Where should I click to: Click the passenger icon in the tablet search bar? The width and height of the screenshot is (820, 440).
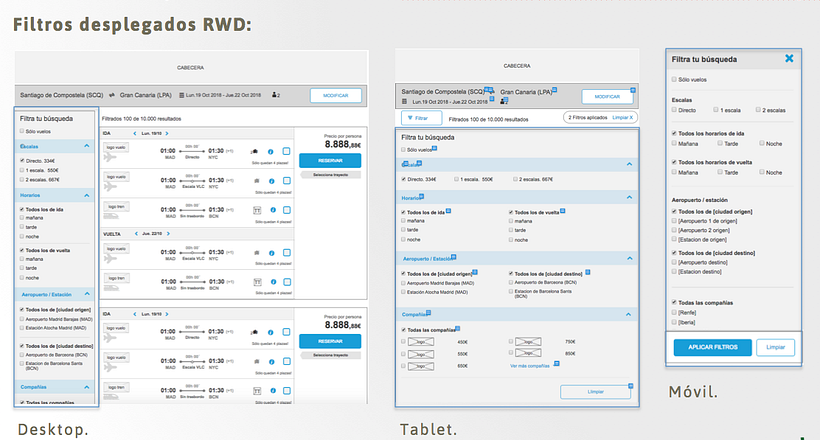click(x=504, y=101)
